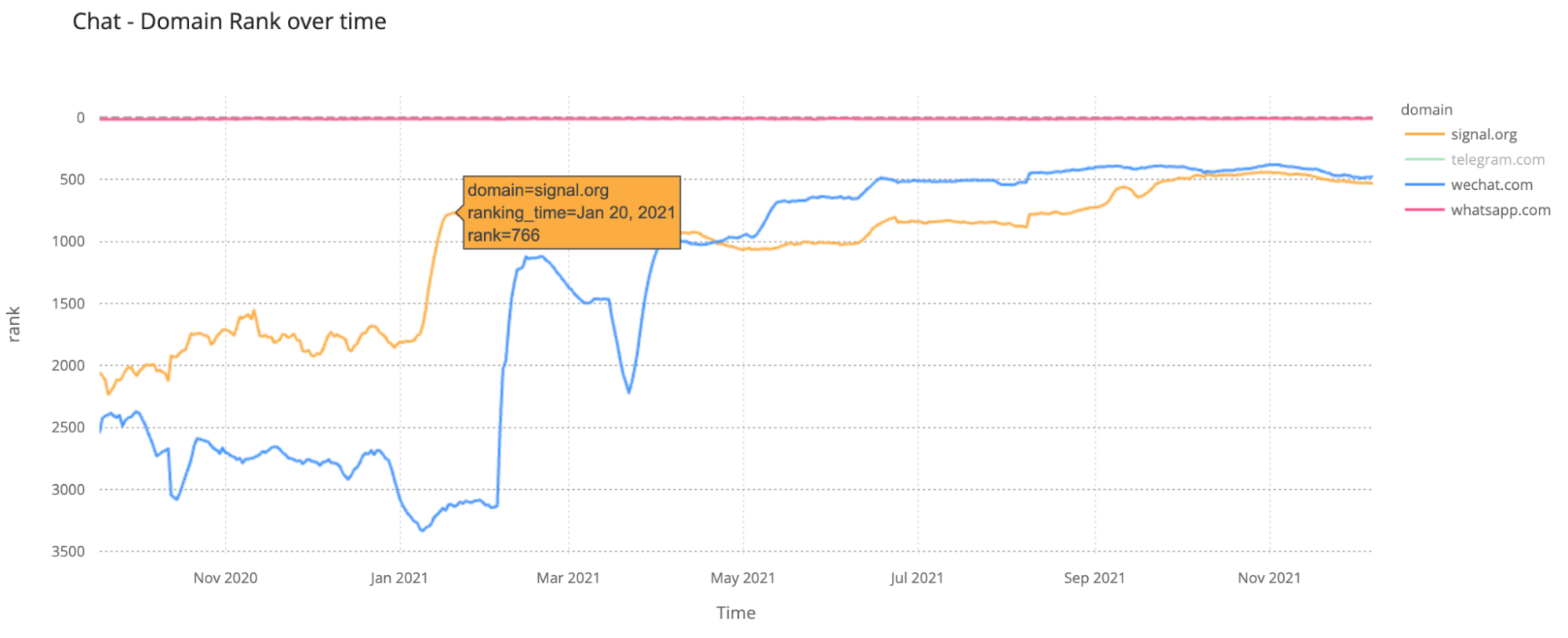Select the Jan 2021 x-axis tick label
1568x638 pixels.
[398, 578]
